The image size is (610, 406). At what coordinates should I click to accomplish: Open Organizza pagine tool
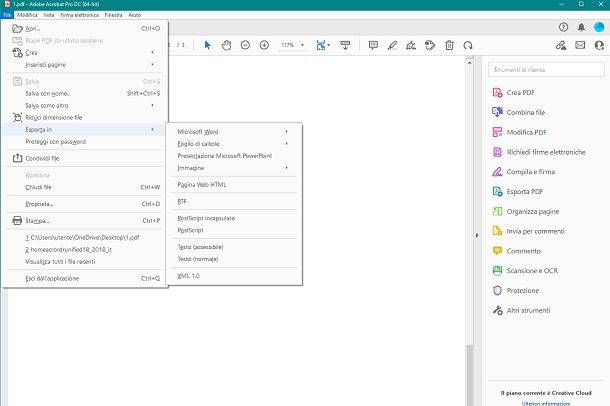click(x=526, y=212)
